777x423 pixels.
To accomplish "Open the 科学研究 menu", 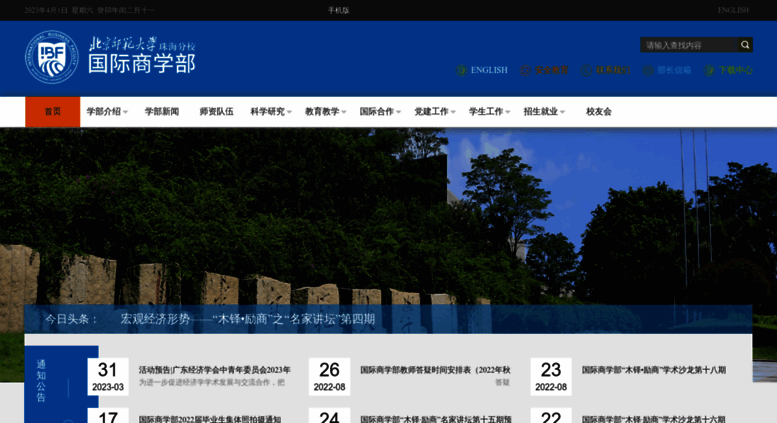I will [268, 112].
